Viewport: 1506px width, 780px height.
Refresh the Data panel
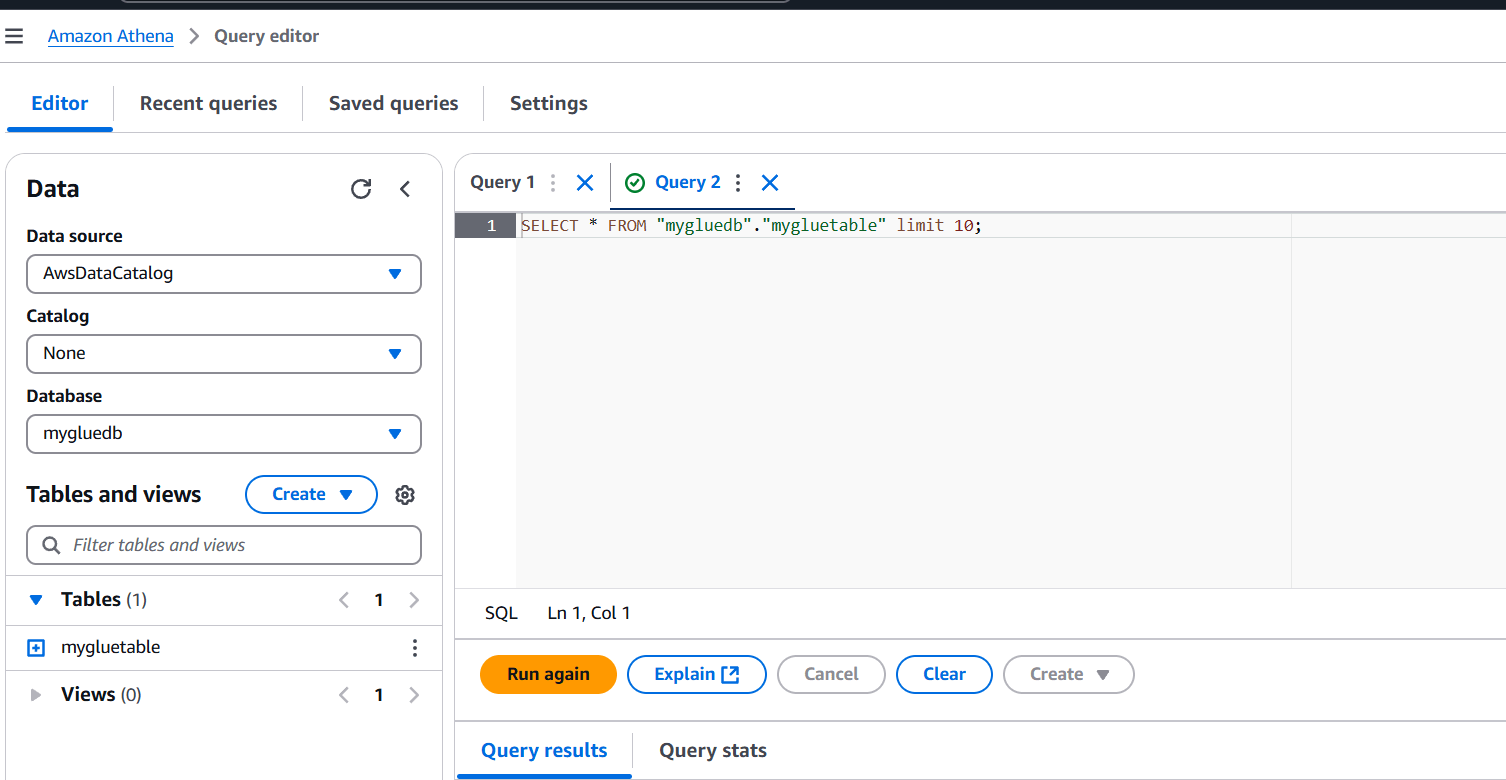[361, 189]
